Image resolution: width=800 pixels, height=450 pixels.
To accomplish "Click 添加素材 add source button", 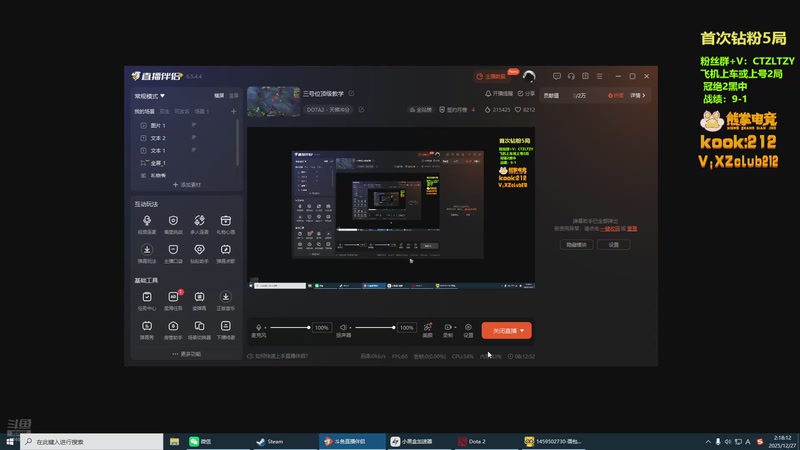I will (x=187, y=185).
